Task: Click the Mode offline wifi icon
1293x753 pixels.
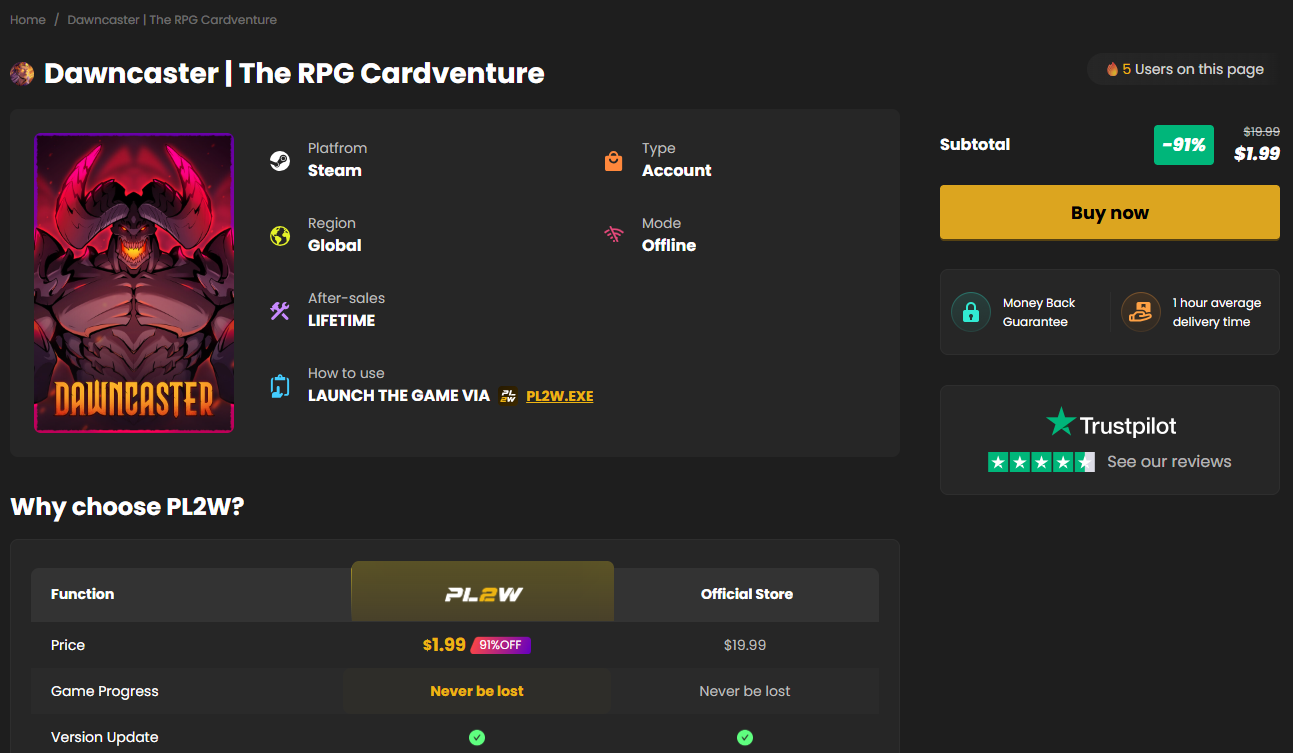Action: point(614,235)
